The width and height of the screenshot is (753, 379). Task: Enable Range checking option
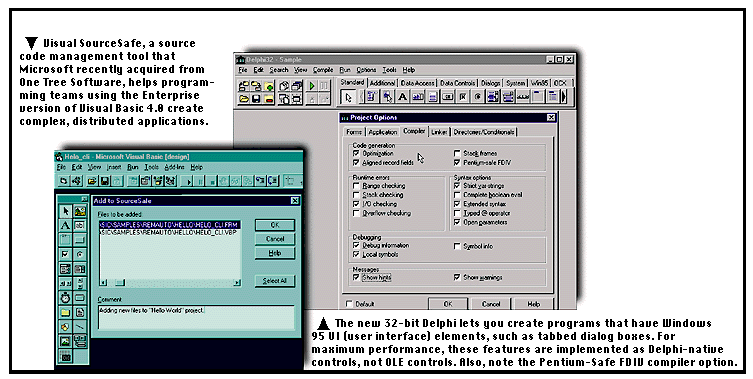point(356,185)
